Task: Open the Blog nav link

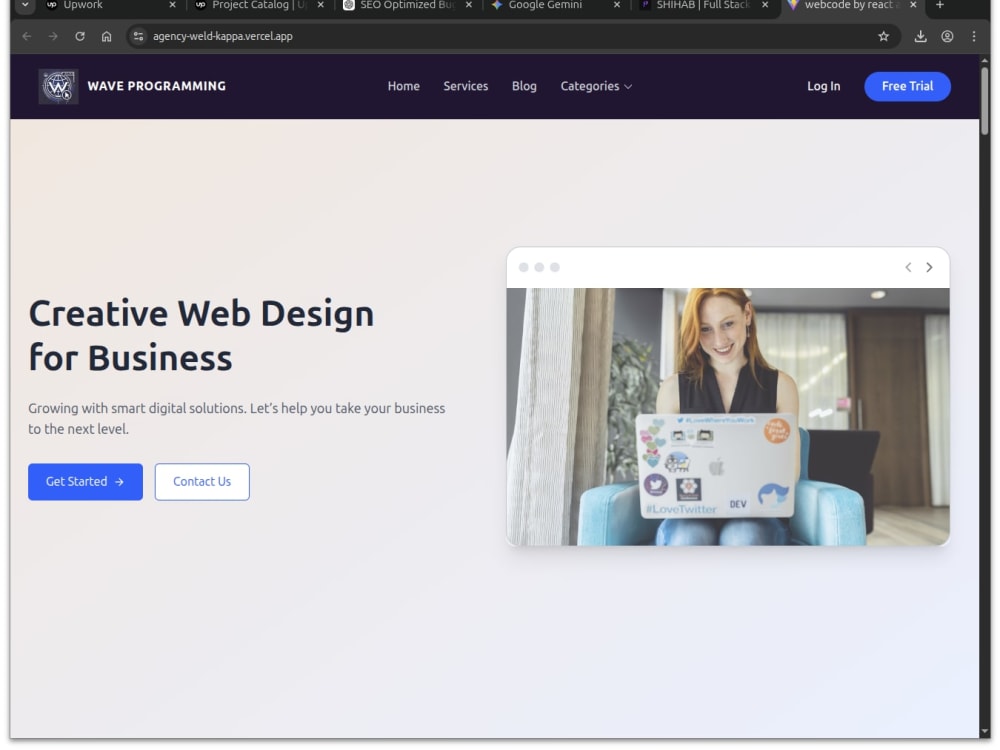Action: (524, 86)
